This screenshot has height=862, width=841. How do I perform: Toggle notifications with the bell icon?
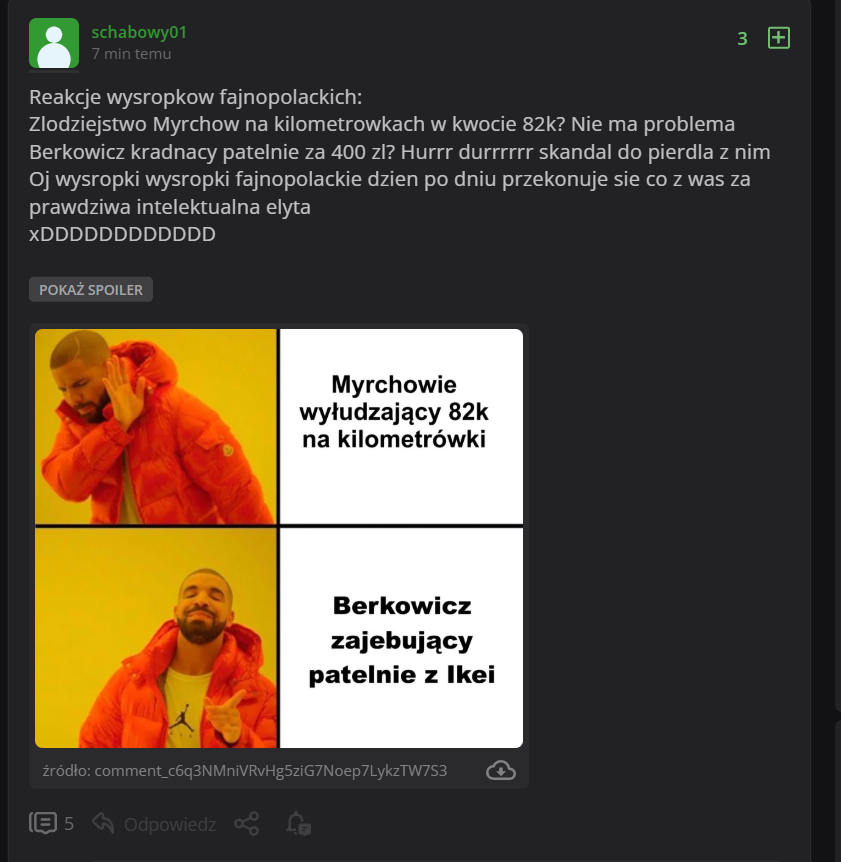(298, 824)
